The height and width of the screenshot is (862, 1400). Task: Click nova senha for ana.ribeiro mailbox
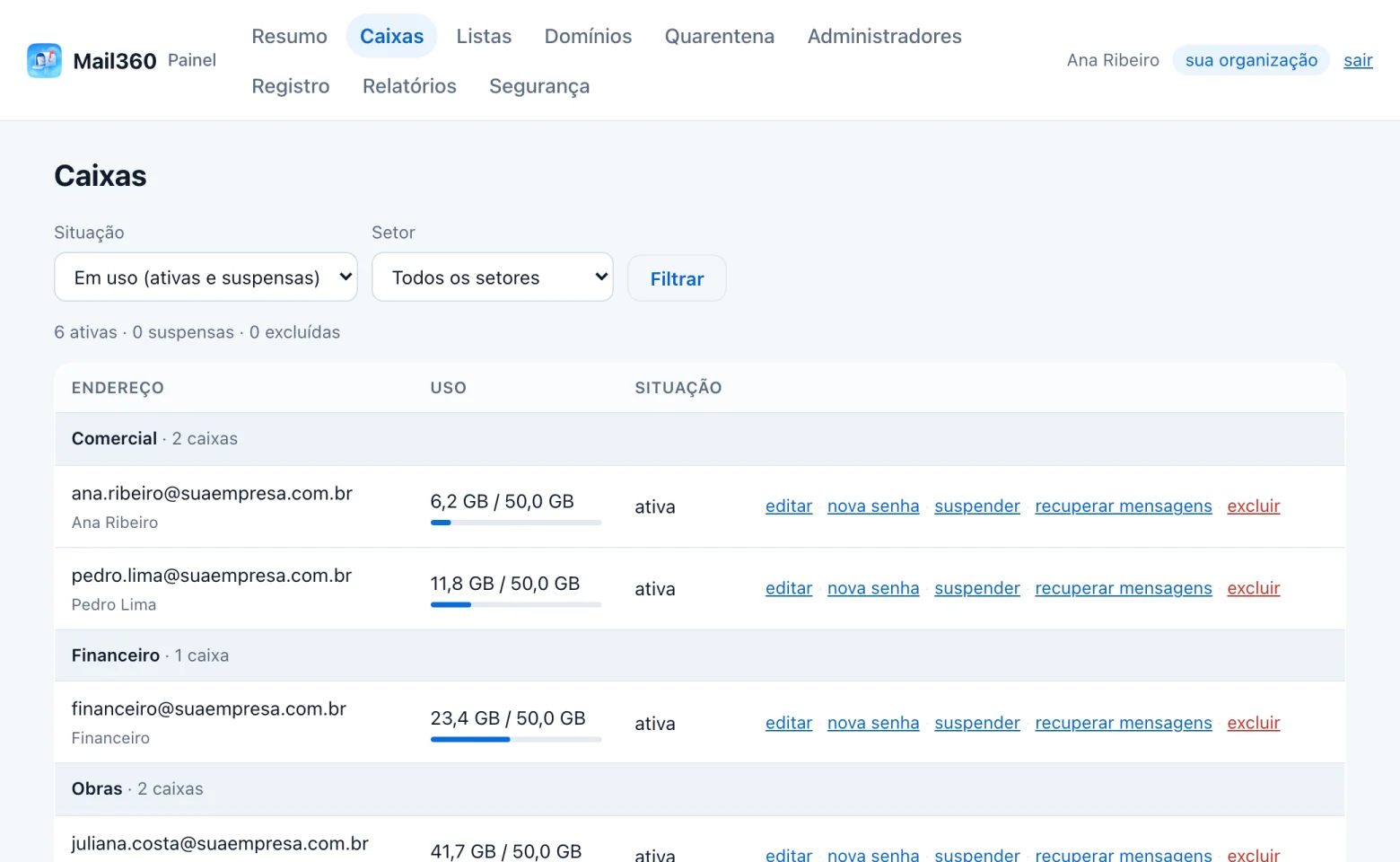[873, 506]
